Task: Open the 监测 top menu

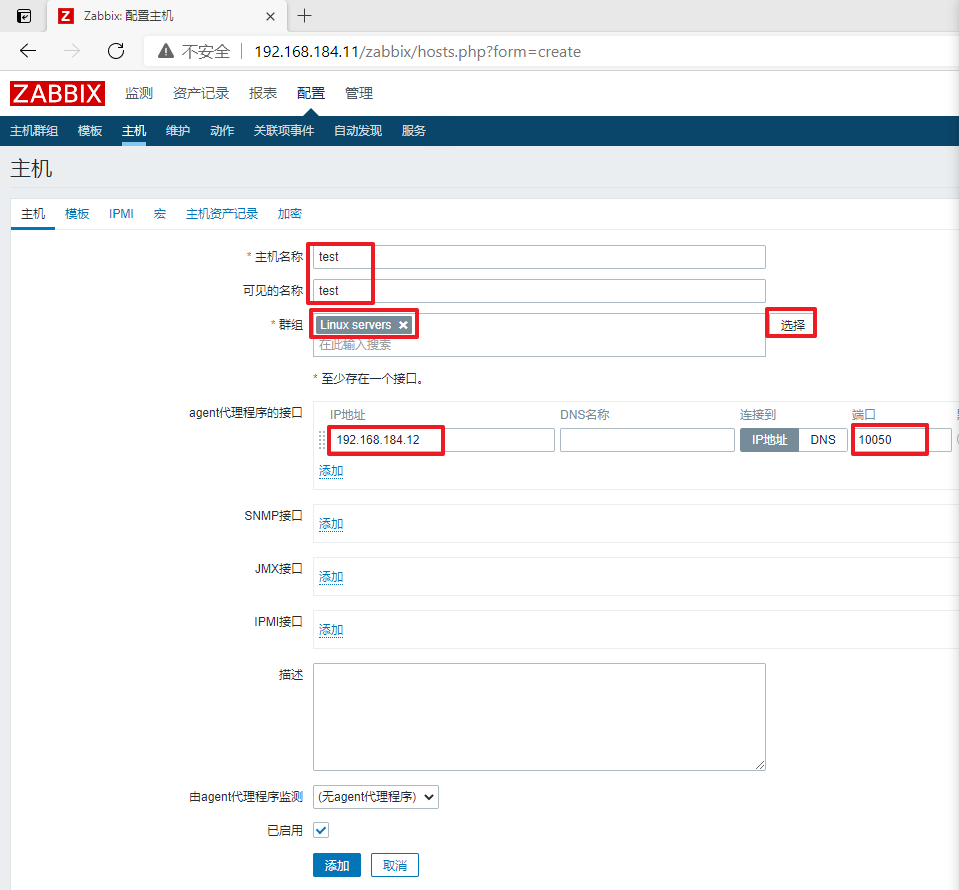Action: [139, 93]
